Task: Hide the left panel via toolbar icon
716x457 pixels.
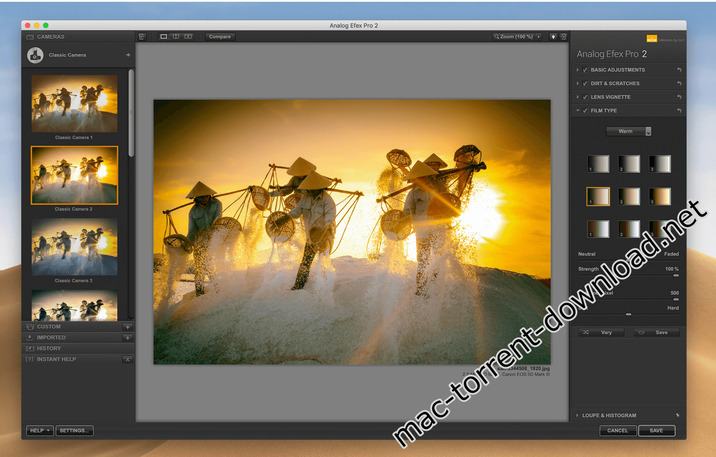Action: pyautogui.click(x=142, y=36)
